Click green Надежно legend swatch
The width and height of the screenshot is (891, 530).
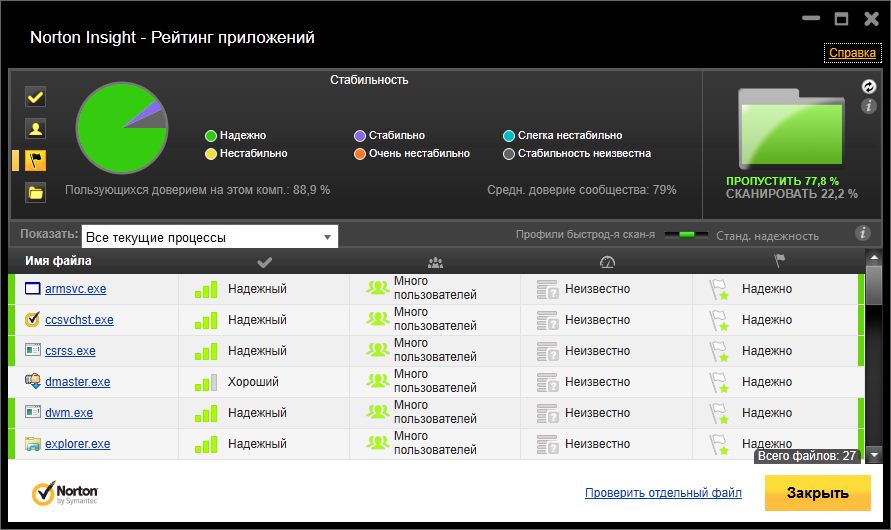pyautogui.click(x=211, y=136)
